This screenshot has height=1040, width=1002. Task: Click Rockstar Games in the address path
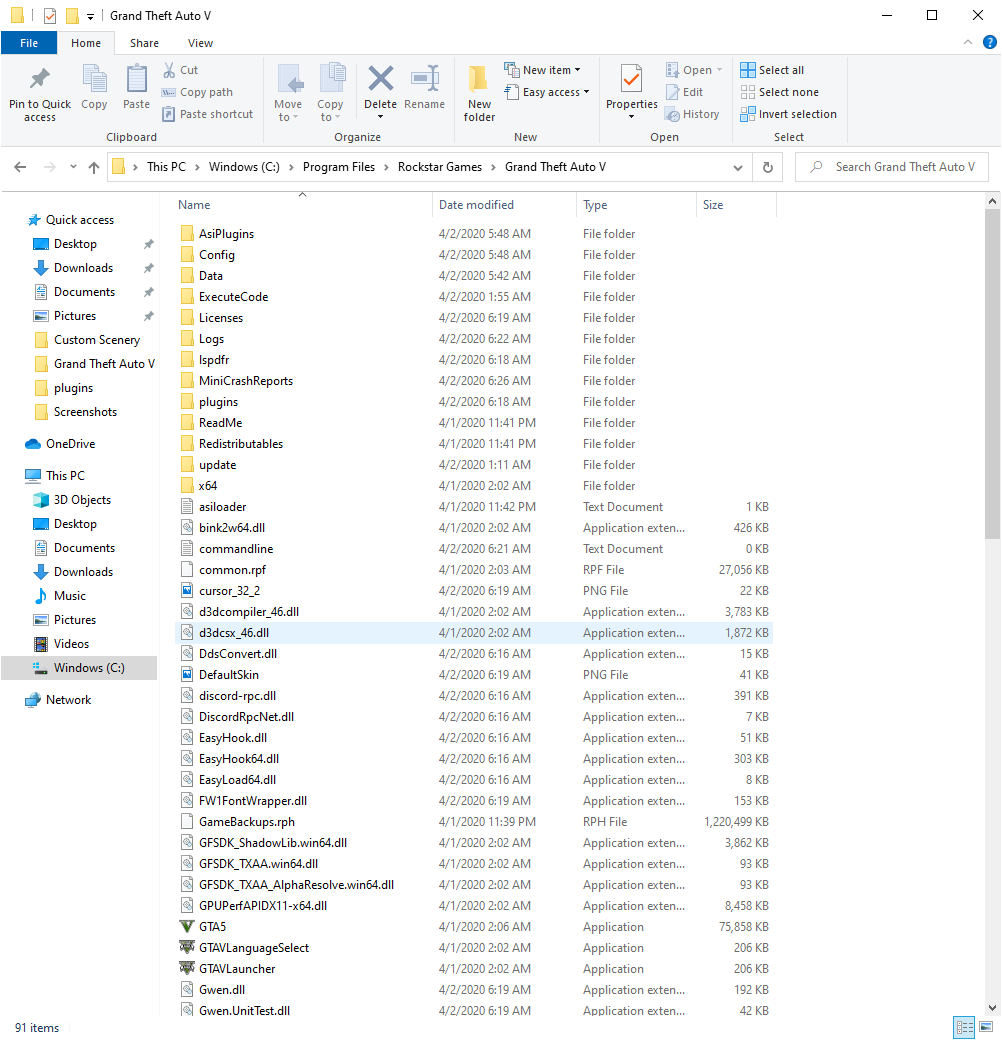coord(440,167)
